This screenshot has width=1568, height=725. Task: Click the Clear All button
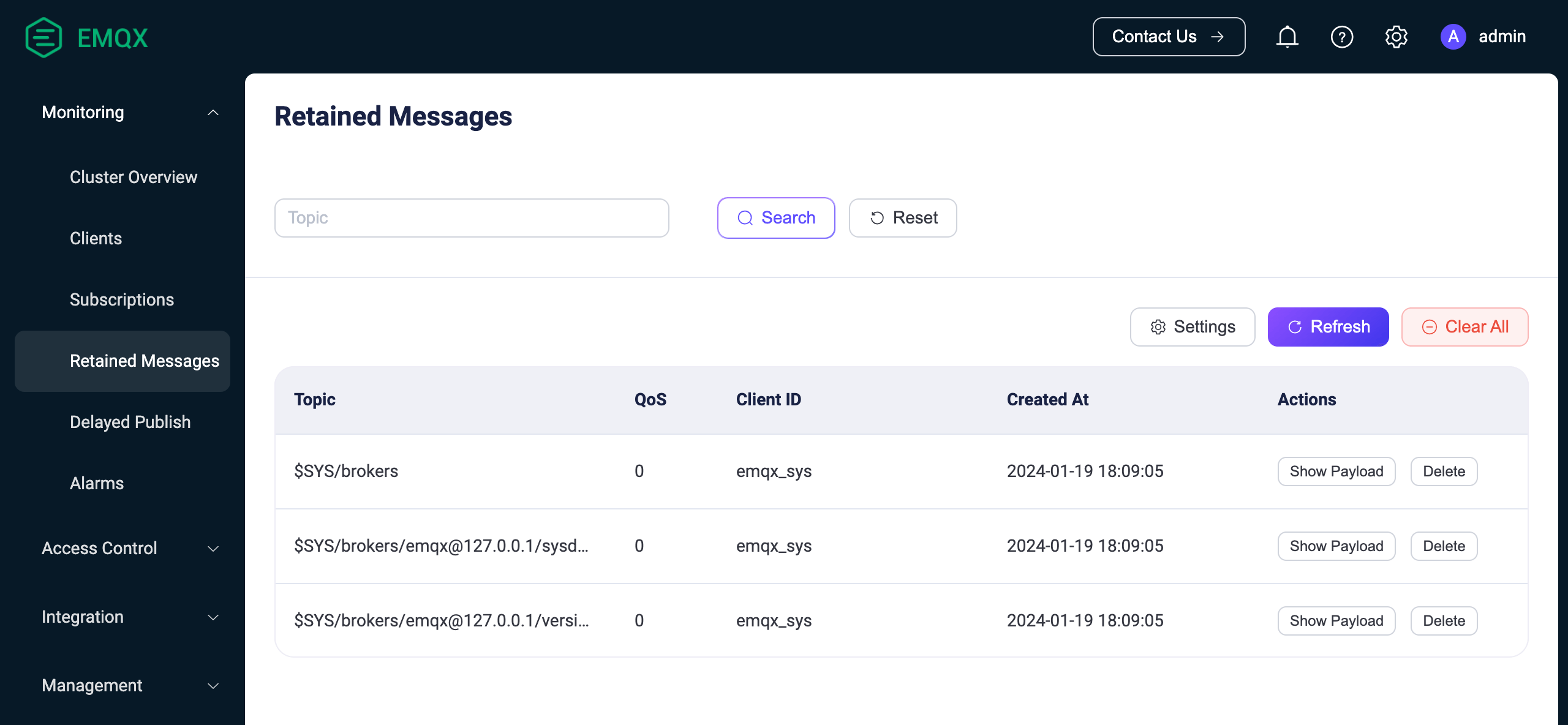1464,327
